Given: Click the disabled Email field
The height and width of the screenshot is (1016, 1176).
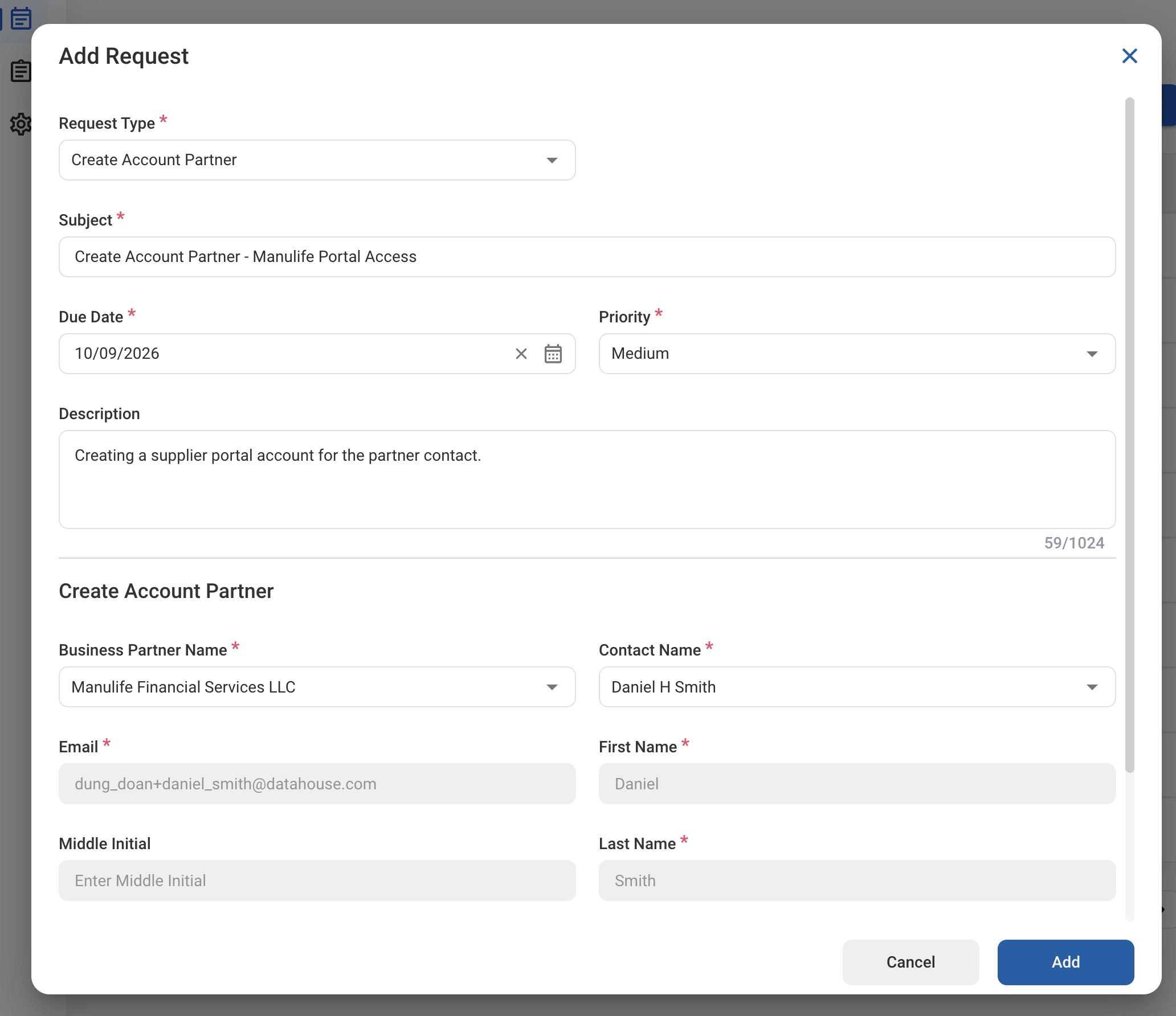Looking at the screenshot, I should click(x=317, y=784).
